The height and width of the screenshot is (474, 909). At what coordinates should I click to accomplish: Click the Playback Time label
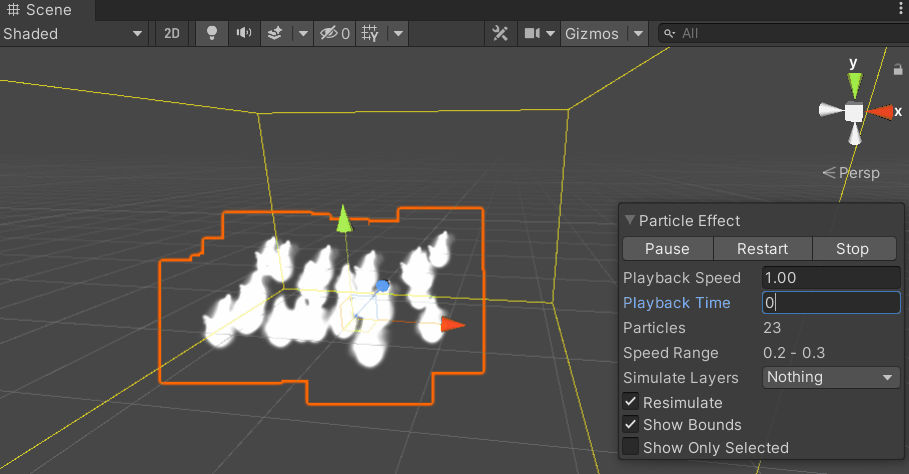point(677,303)
